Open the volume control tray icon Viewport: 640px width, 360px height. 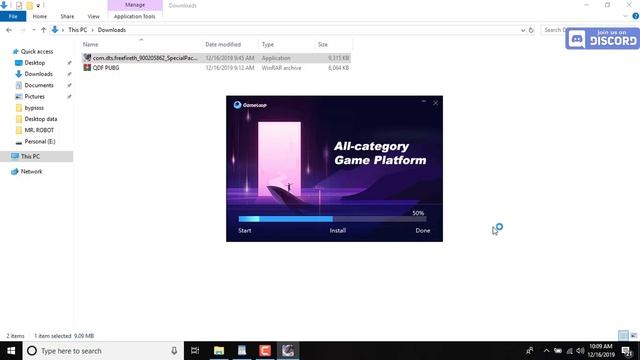[580, 351]
